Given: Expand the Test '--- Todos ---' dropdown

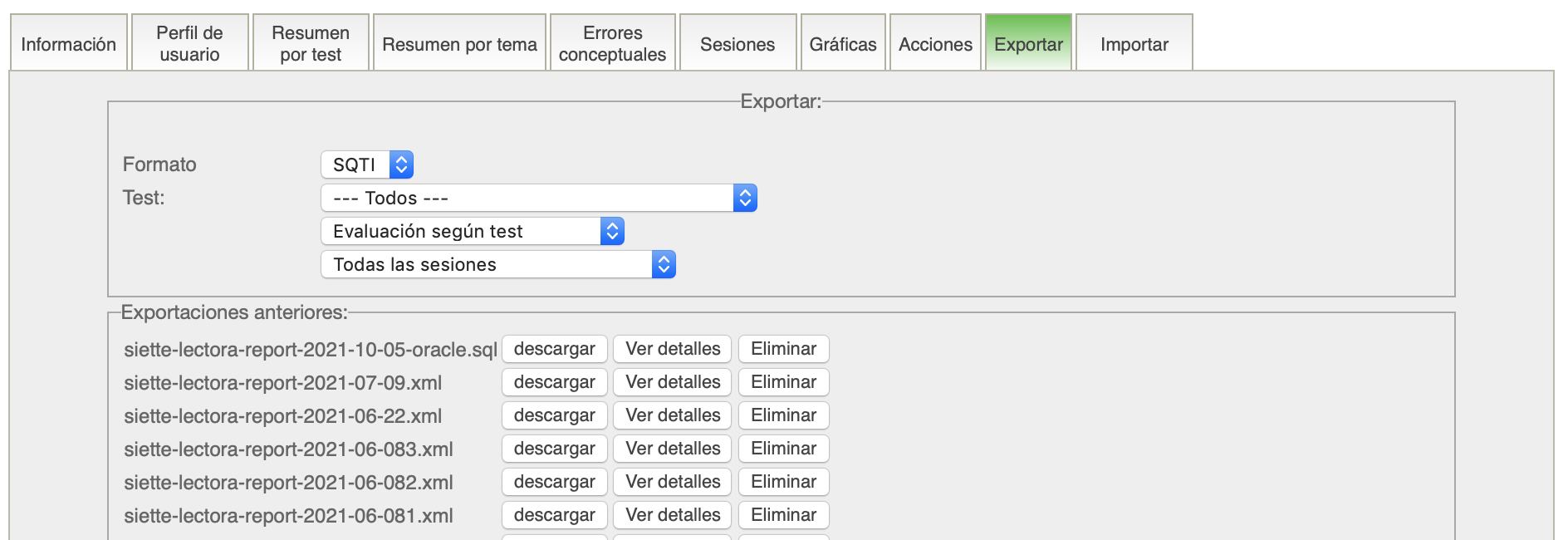Looking at the screenshot, I should coord(538,198).
